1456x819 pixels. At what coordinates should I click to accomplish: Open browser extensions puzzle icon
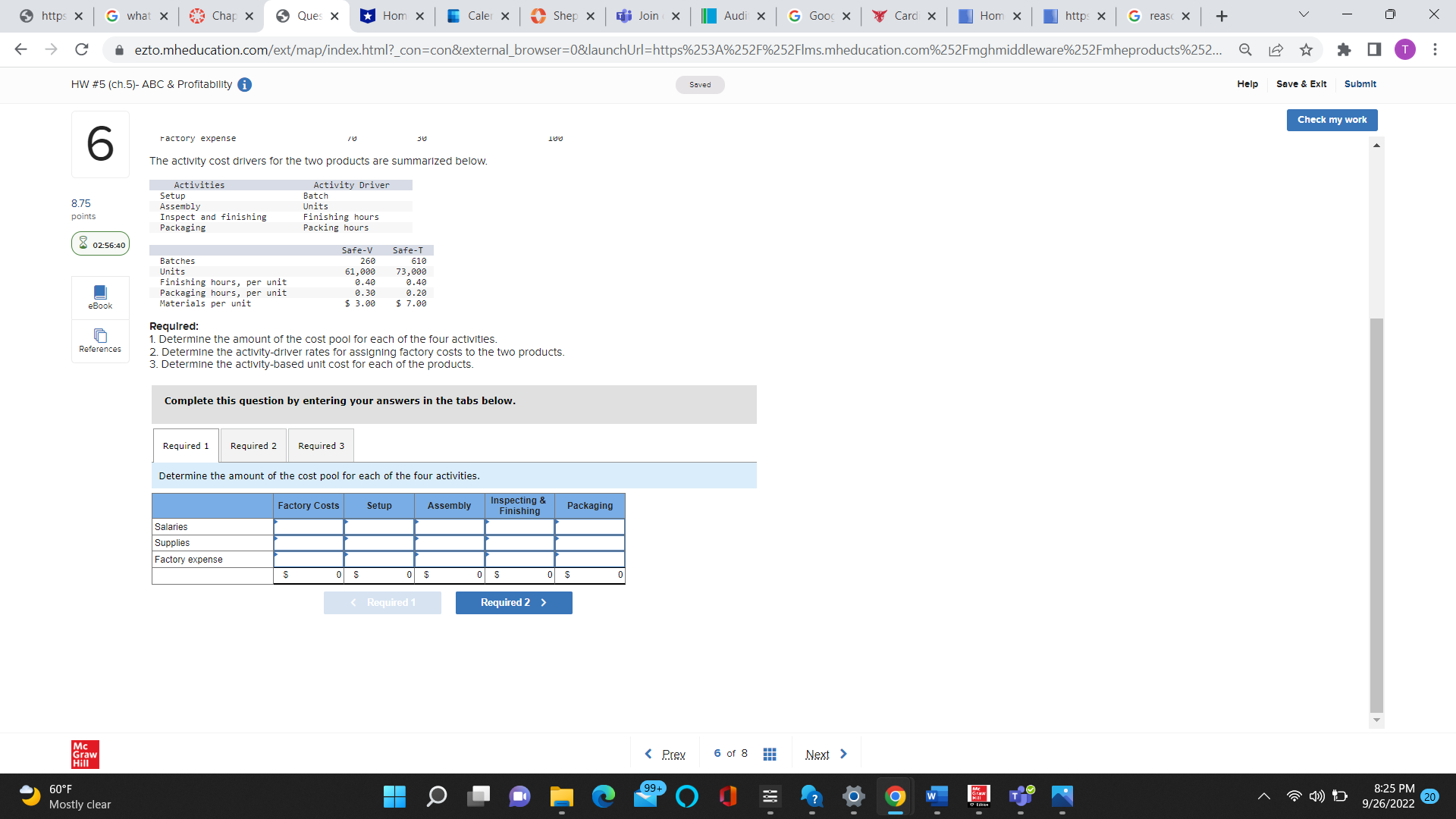click(1344, 50)
